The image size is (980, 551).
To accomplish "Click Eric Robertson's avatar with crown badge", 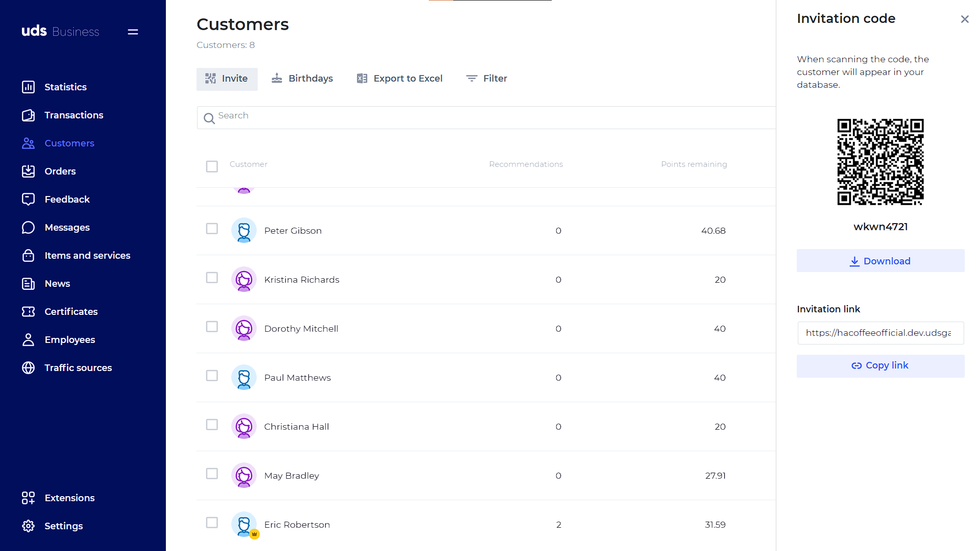I will (x=244, y=525).
